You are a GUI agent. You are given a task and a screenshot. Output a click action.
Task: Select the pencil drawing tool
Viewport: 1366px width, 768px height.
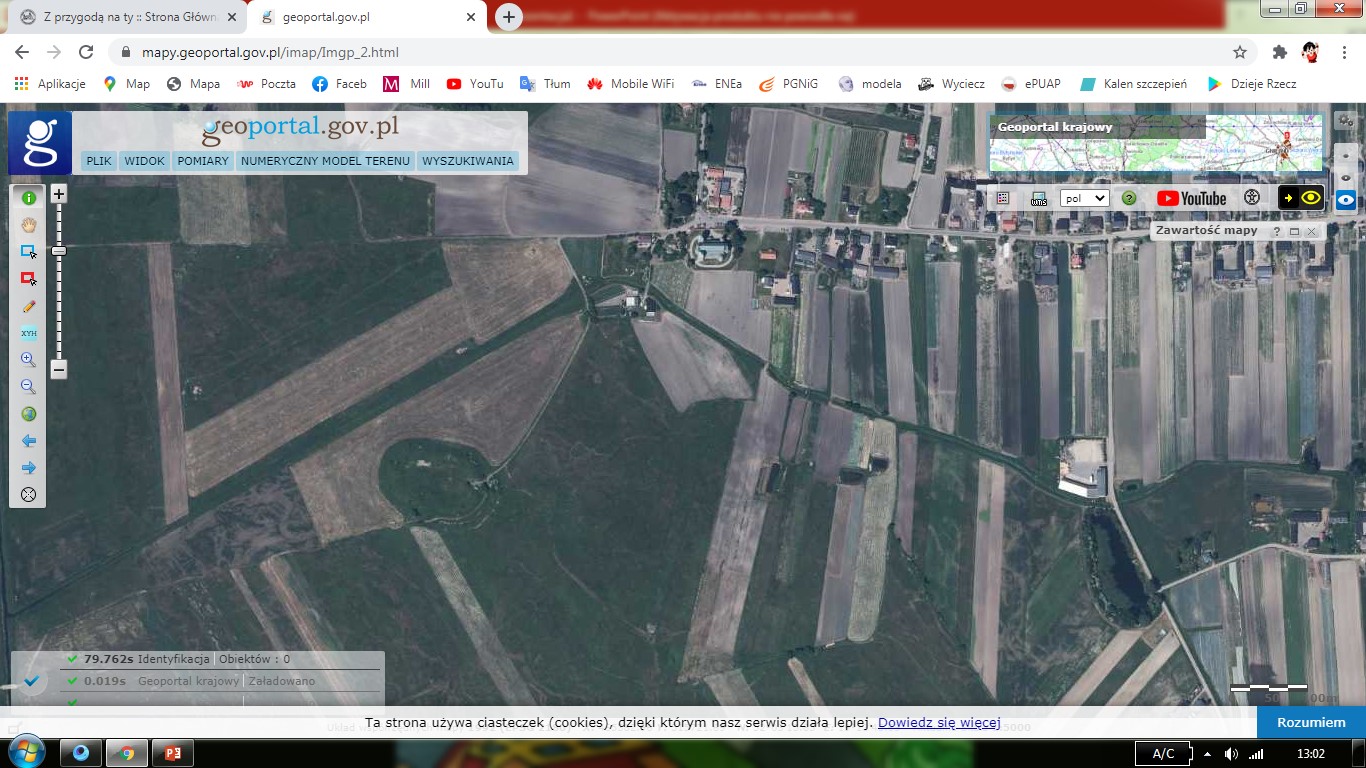pyautogui.click(x=28, y=306)
